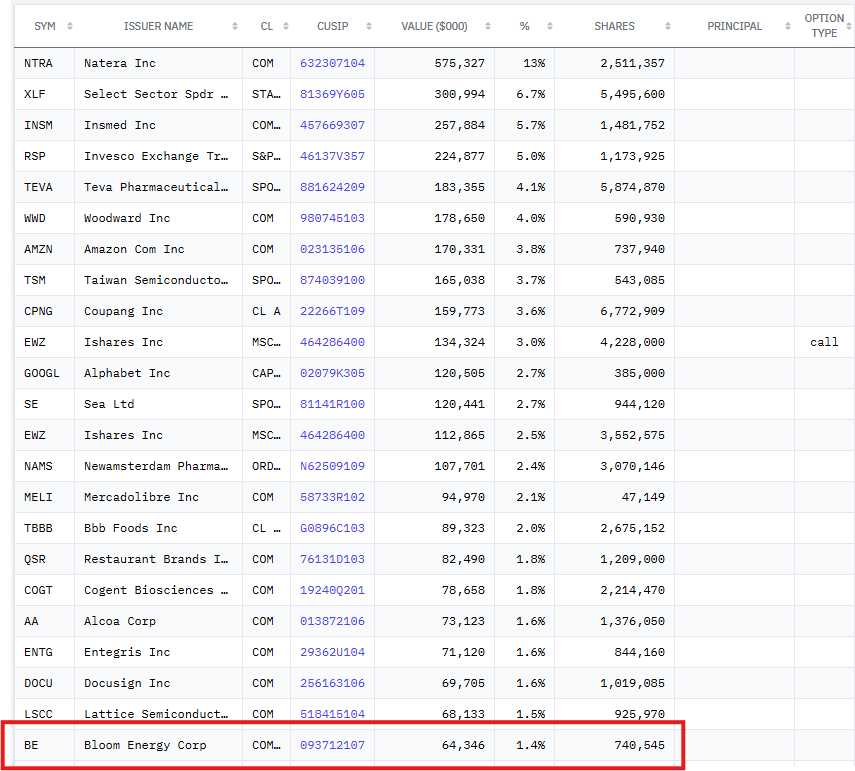855x771 pixels.
Task: Open CUSIP link 19240Q201 for Cogent
Action: 332,591
